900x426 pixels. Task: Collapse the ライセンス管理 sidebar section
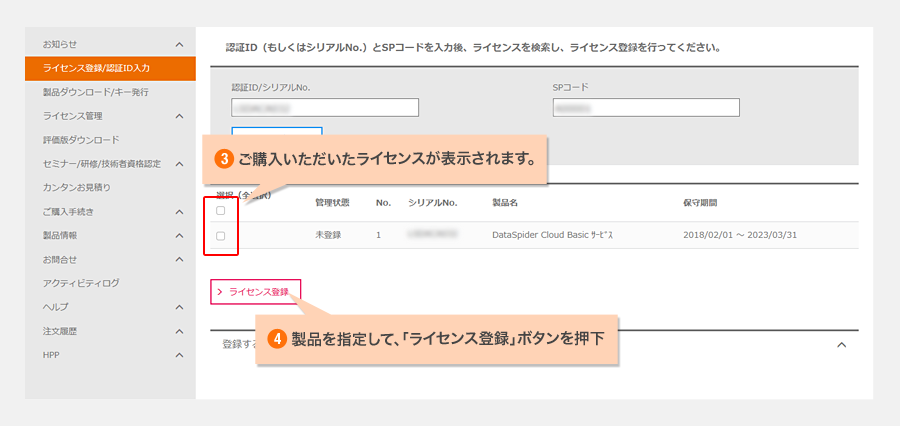click(179, 116)
